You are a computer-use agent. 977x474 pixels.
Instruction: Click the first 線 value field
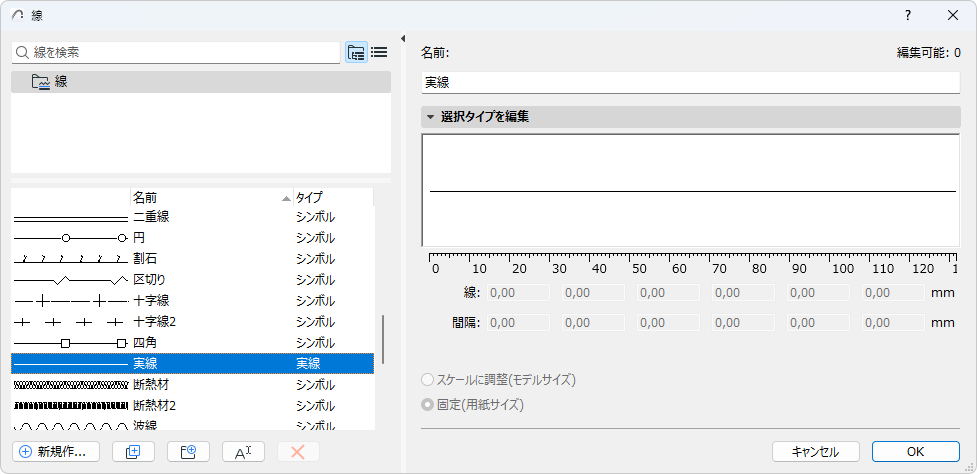pos(518,293)
